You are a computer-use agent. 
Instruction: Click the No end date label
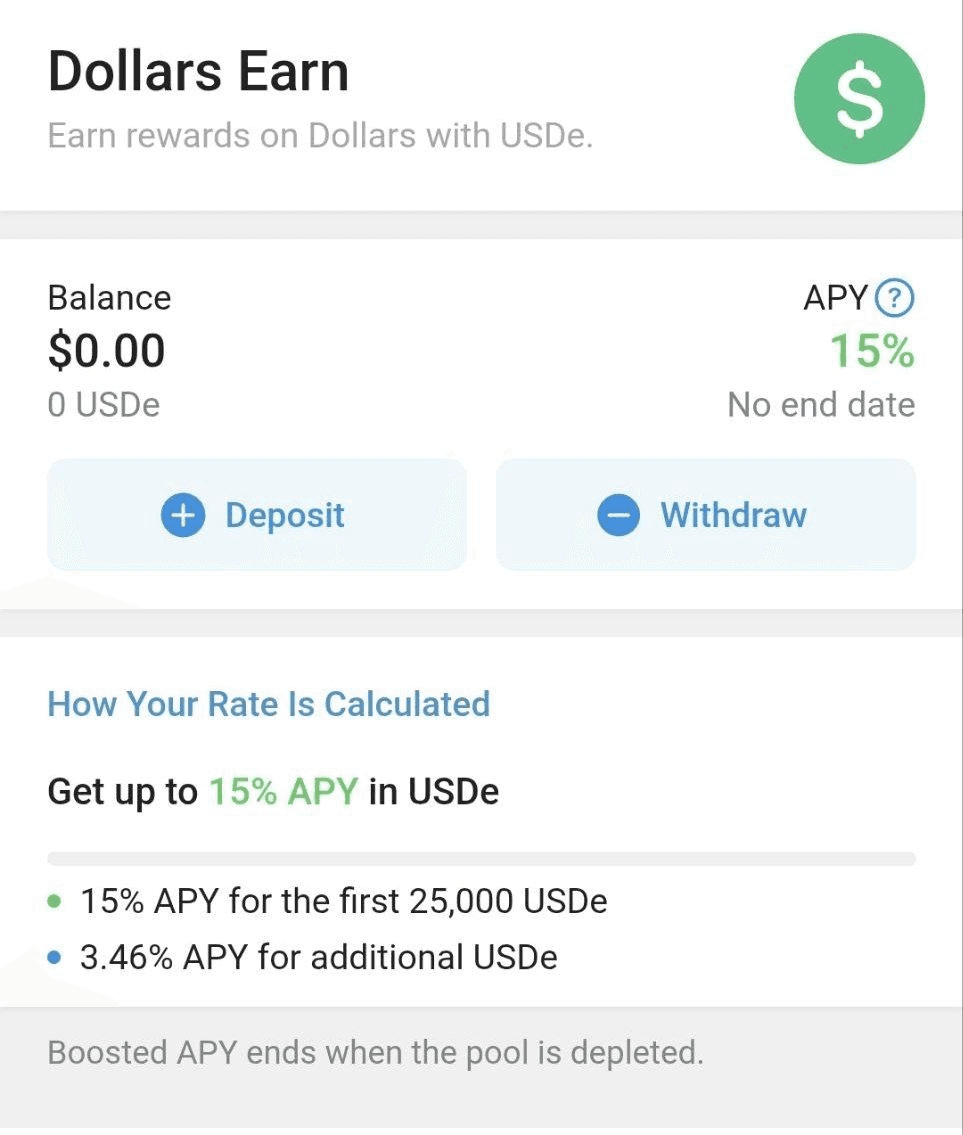point(821,405)
